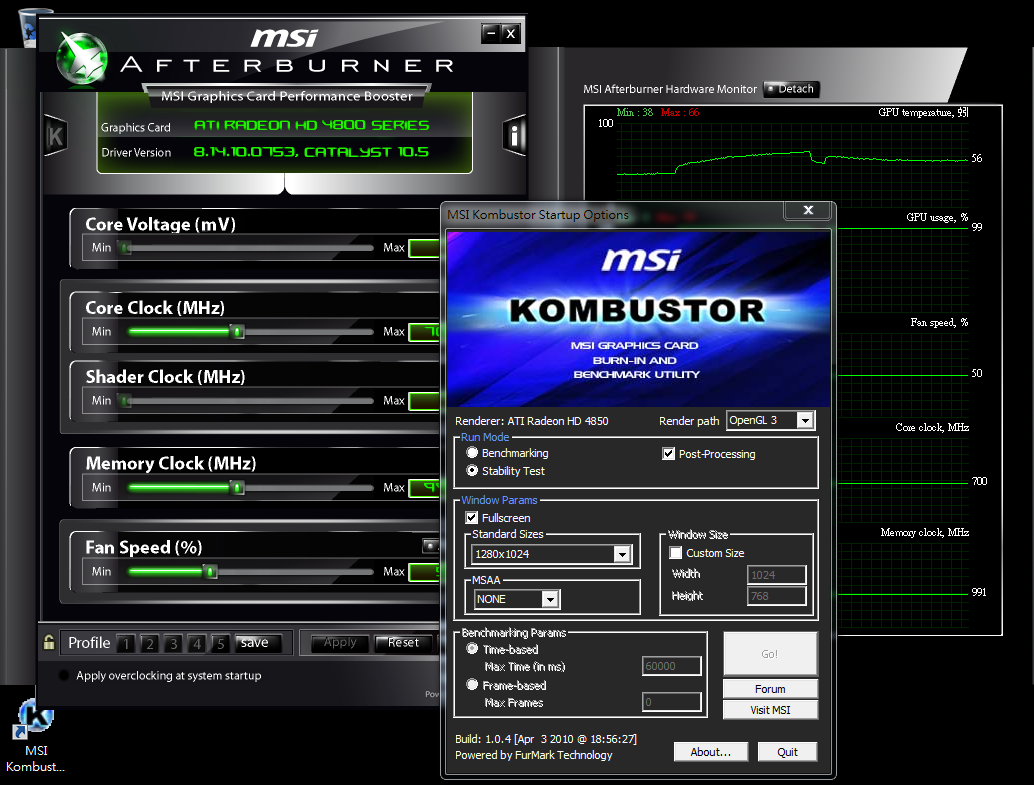Open the MSI Kombustor desktop shortcut
The image size is (1034, 785).
(35, 736)
